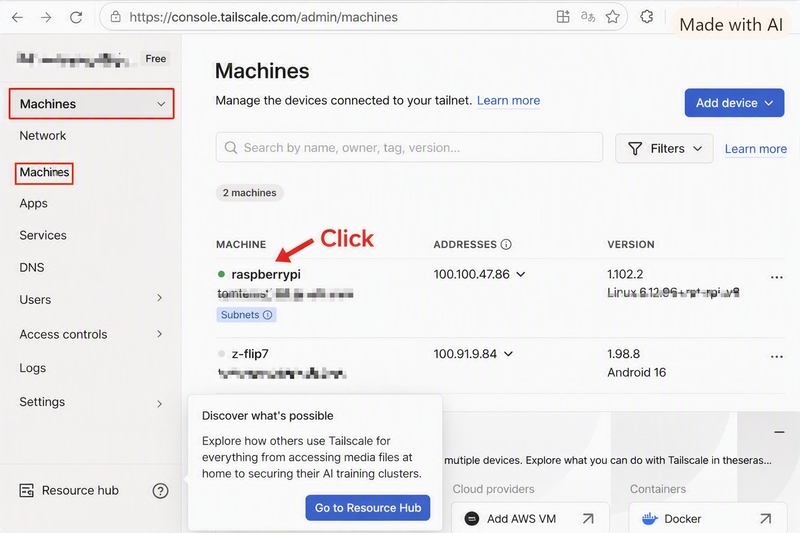Open Users in the sidebar
The width and height of the screenshot is (800, 533).
(x=35, y=299)
